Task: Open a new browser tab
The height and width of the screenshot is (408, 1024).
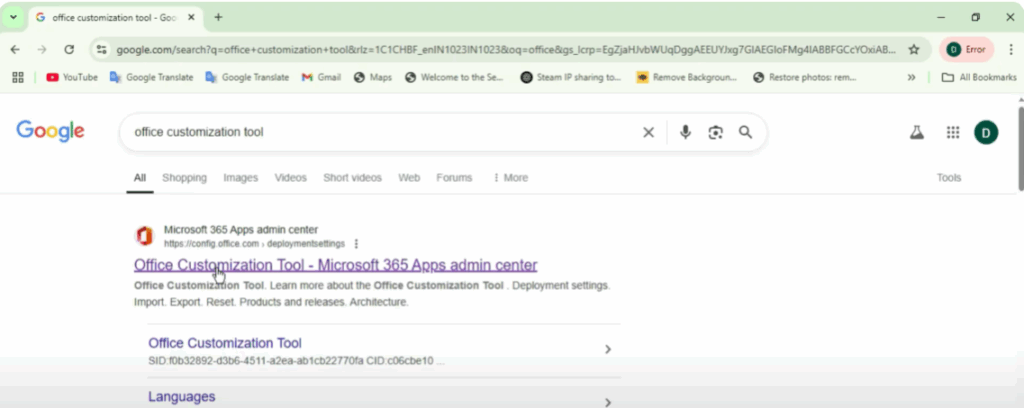Action: pos(218,18)
